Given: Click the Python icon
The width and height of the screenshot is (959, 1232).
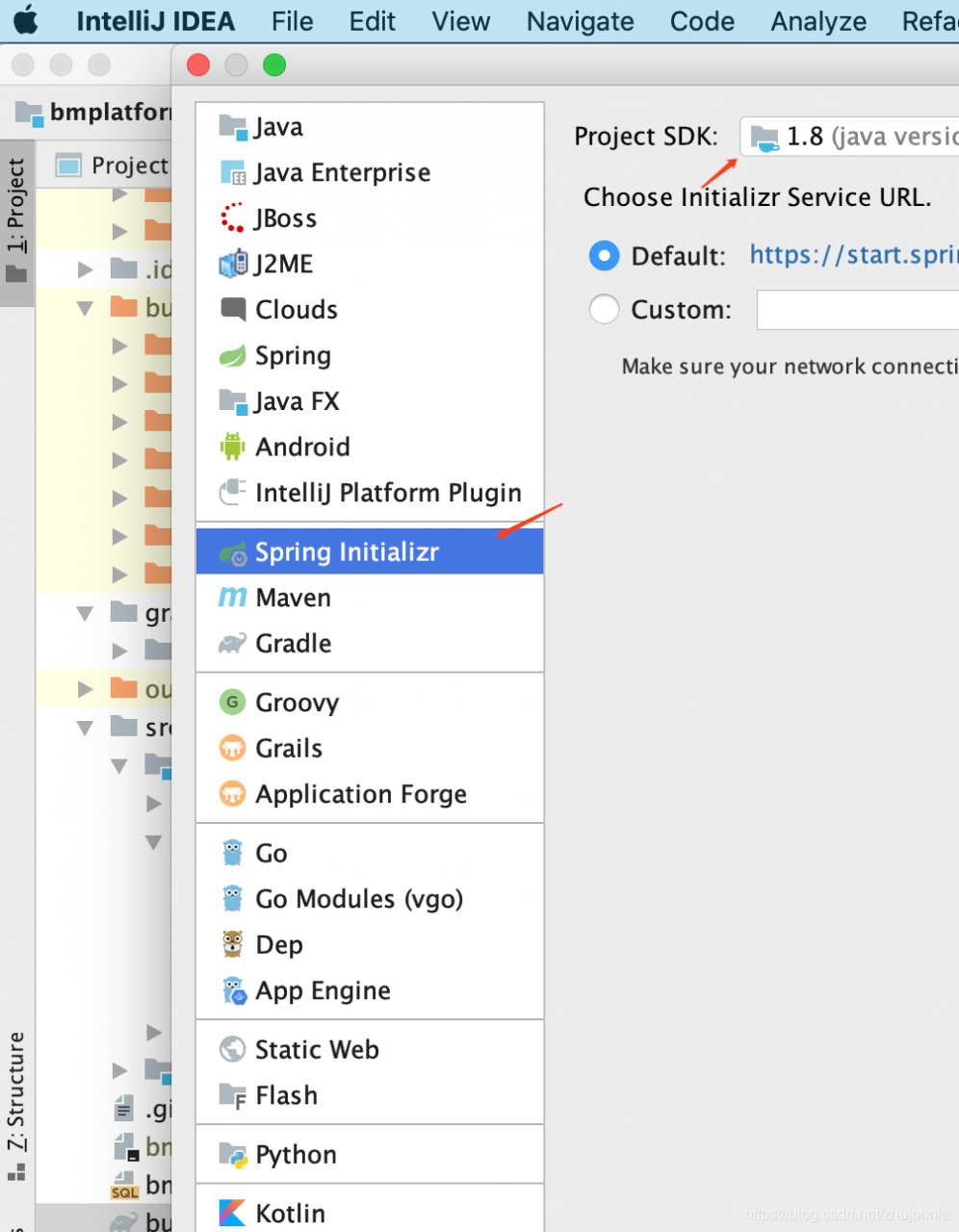Looking at the screenshot, I should (233, 1155).
